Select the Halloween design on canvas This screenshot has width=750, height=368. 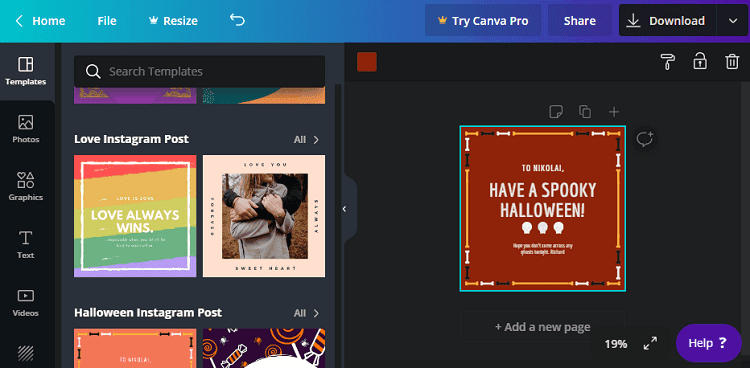click(542, 209)
